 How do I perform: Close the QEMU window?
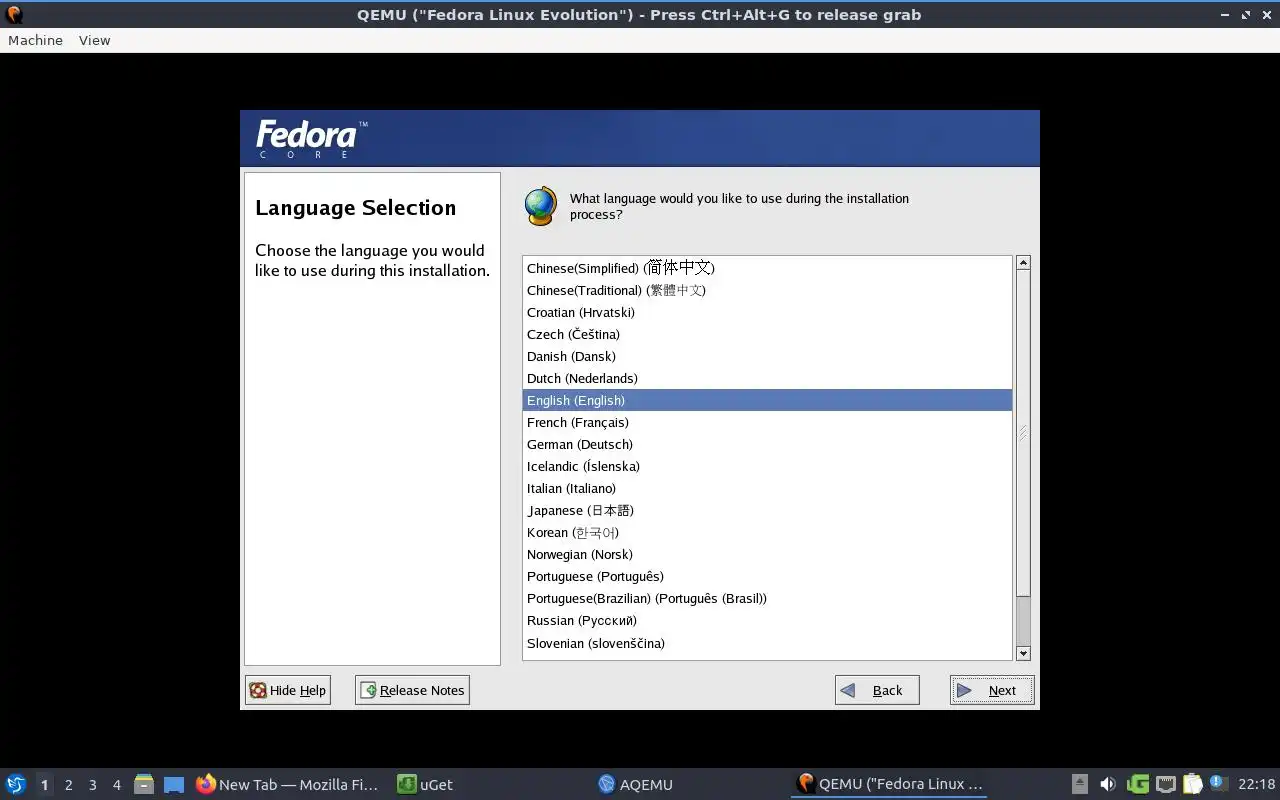pos(1266,14)
